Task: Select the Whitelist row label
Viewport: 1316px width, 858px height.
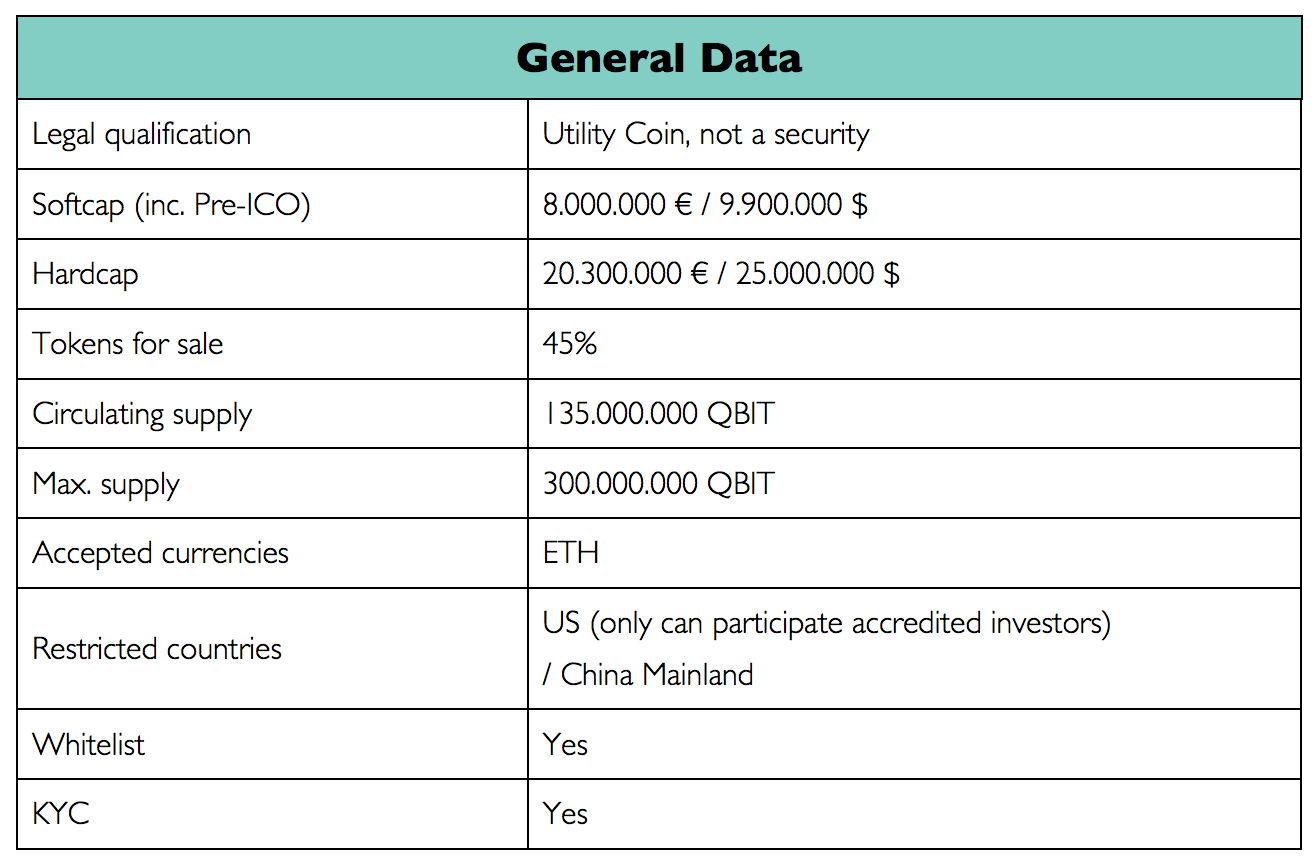Action: click(89, 745)
